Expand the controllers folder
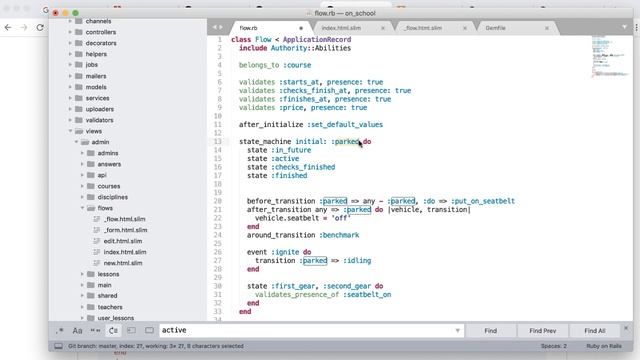 pyautogui.click(x=70, y=32)
